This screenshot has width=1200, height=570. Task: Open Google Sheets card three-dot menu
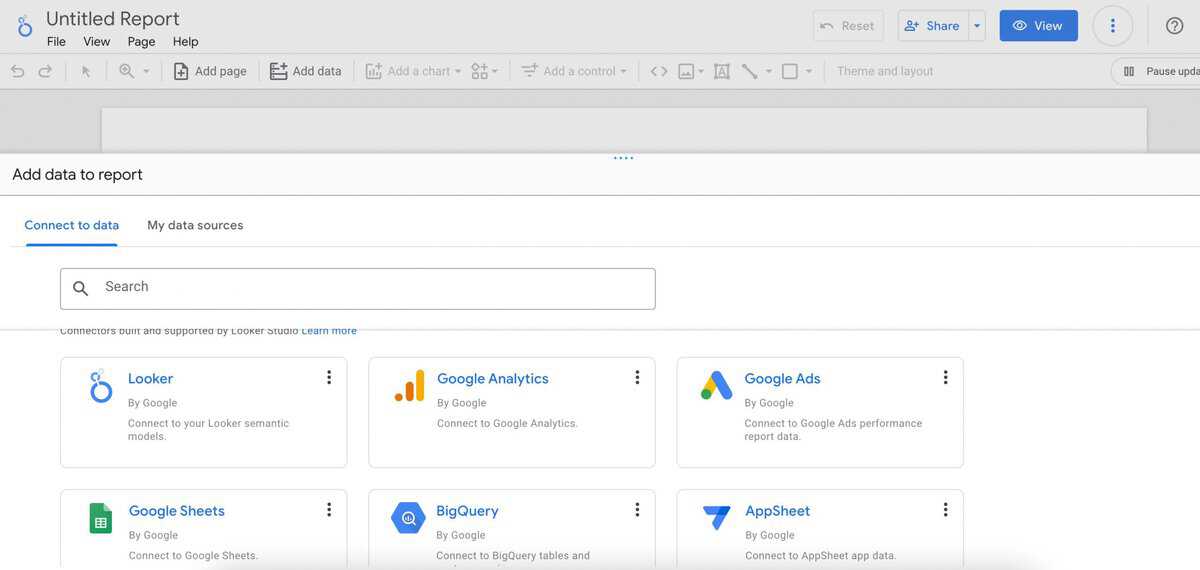tap(328, 509)
